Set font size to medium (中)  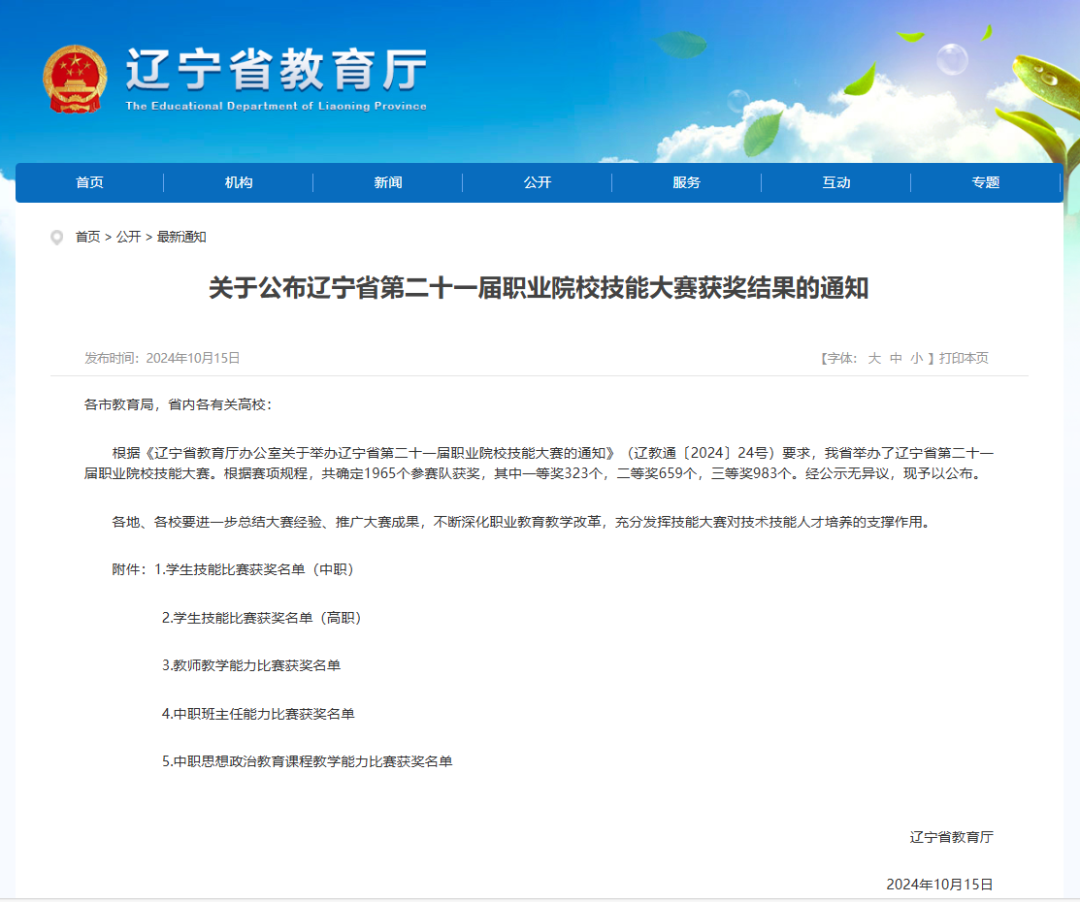click(x=896, y=358)
